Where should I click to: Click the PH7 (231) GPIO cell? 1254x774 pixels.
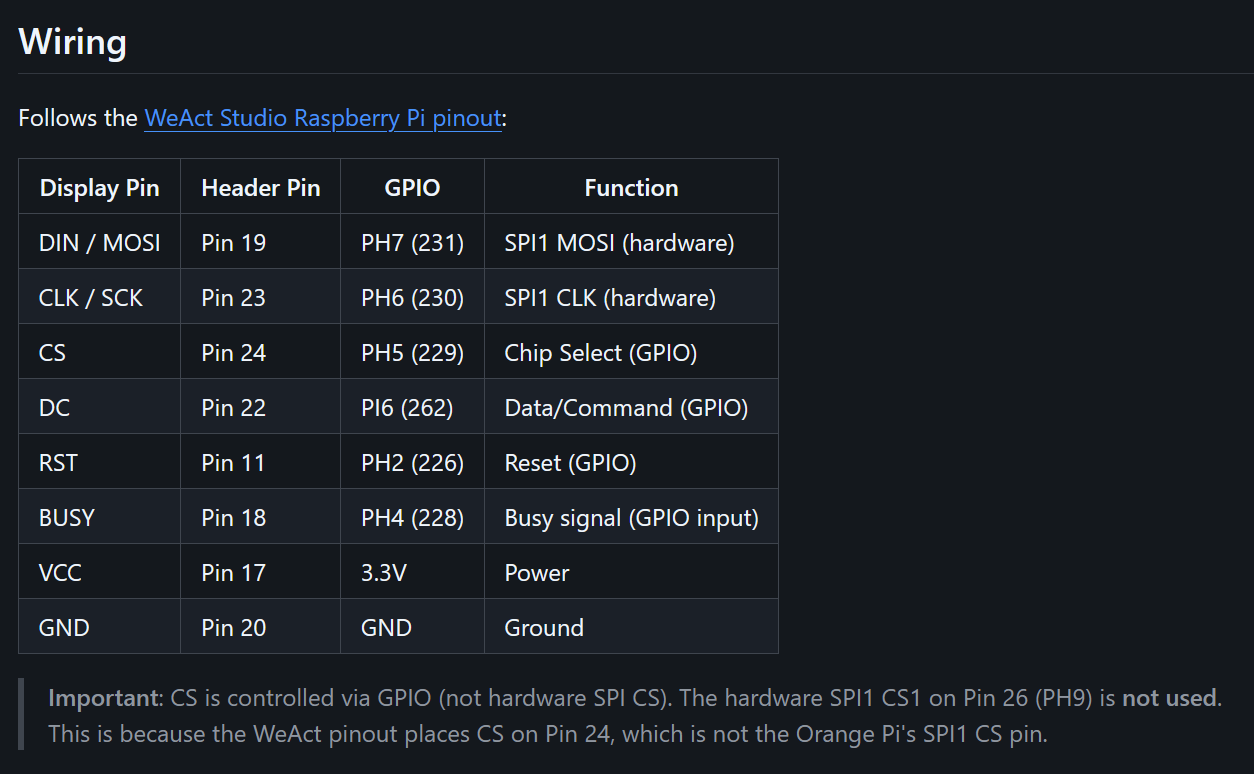click(412, 243)
